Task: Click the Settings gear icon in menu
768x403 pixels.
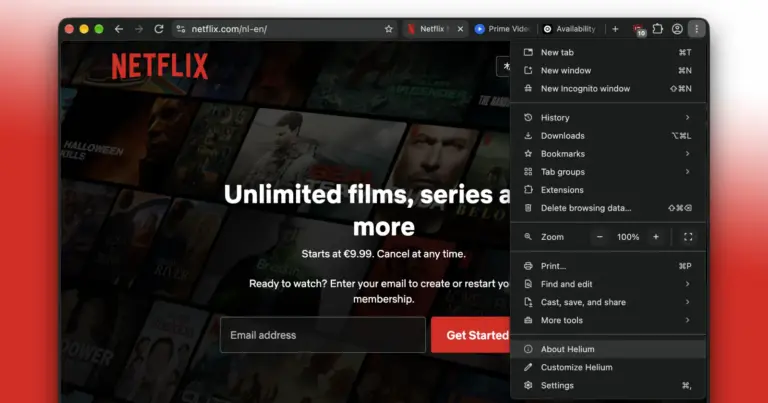Action: (x=528, y=385)
